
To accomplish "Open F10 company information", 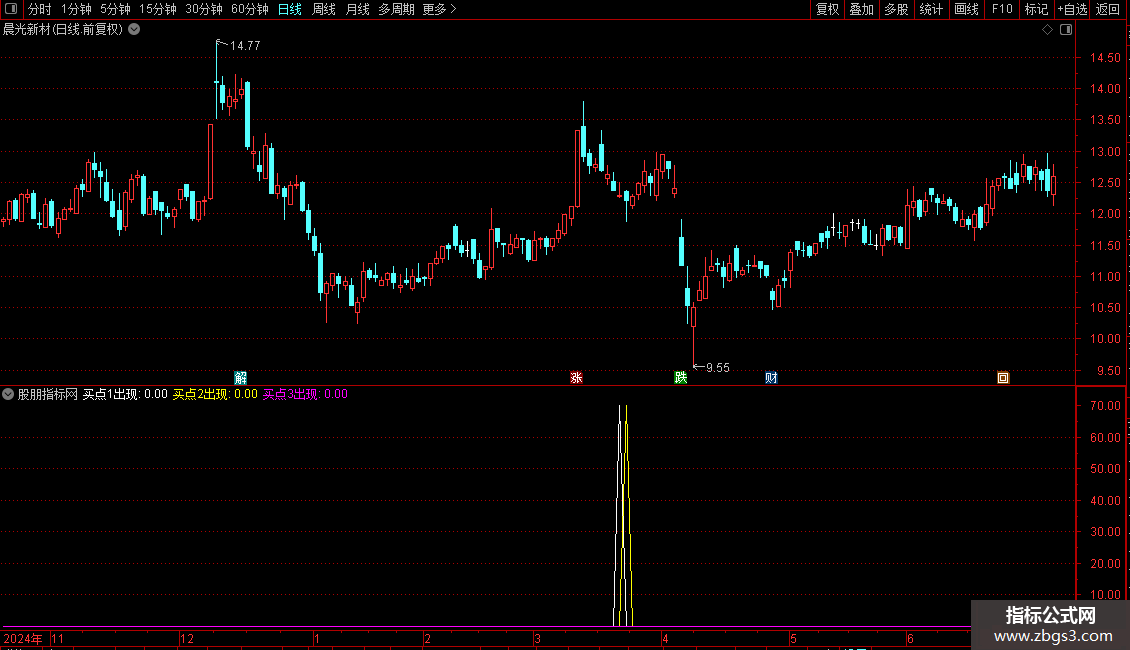I will (x=1002, y=9).
